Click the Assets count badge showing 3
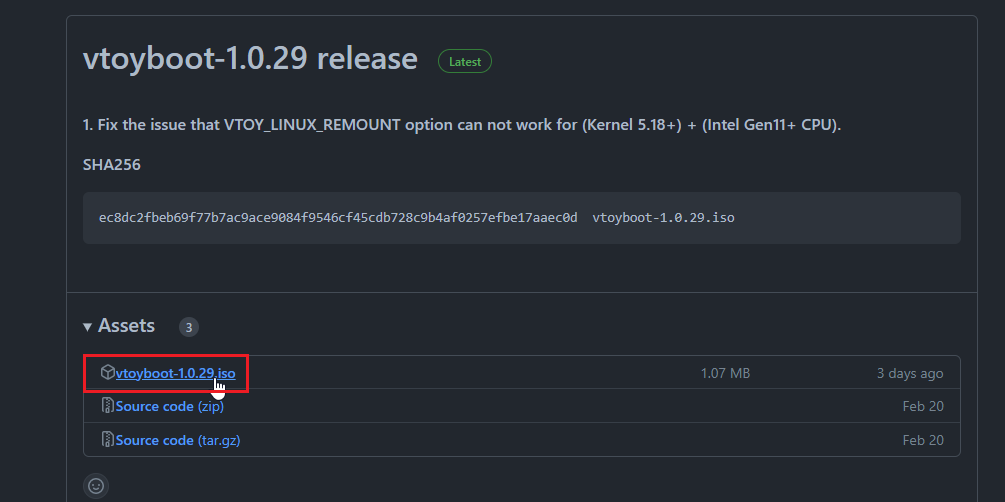The height and width of the screenshot is (502, 1005). point(190,327)
